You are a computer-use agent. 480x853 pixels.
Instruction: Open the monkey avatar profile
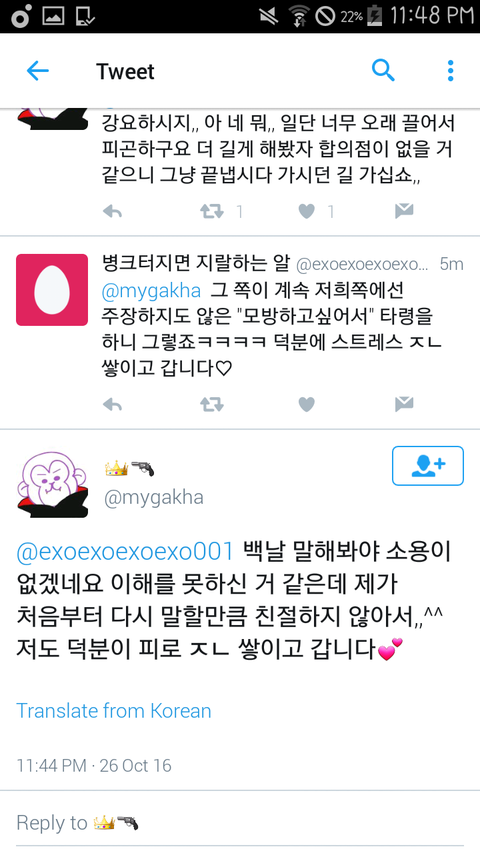pyautogui.click(x=52, y=484)
